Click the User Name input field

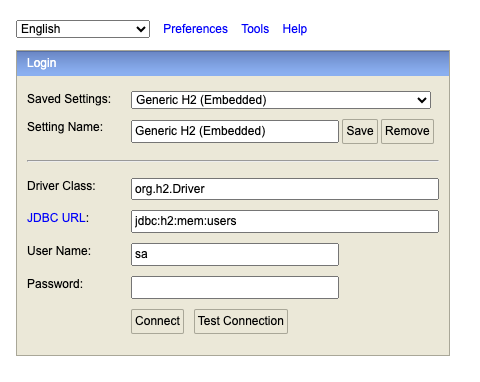(x=235, y=254)
